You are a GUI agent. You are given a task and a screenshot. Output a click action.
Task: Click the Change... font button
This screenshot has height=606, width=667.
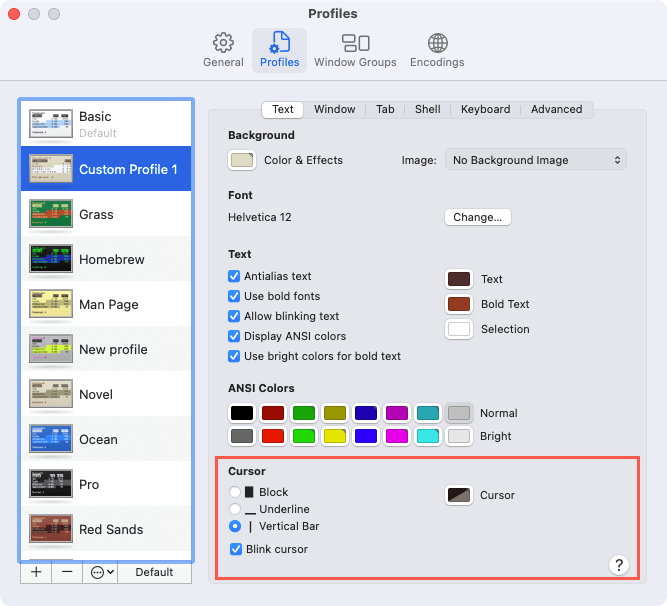point(477,217)
